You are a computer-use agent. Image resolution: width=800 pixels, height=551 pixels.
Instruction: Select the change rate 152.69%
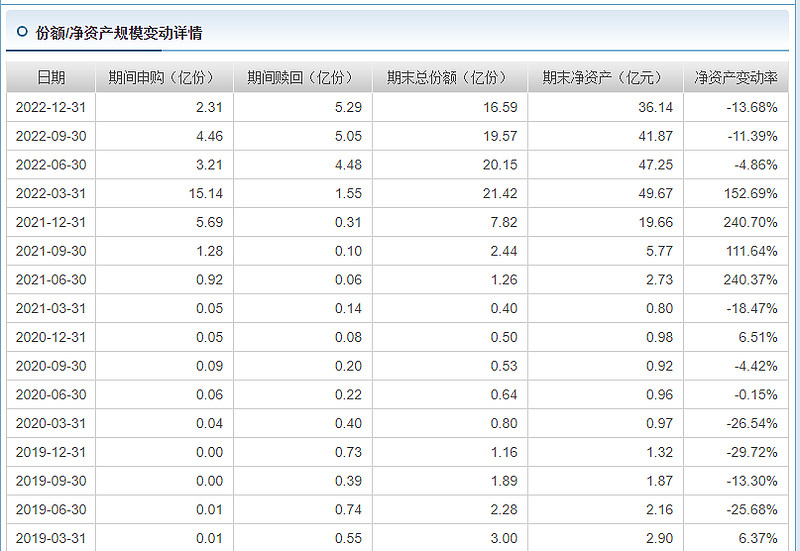[751, 193]
